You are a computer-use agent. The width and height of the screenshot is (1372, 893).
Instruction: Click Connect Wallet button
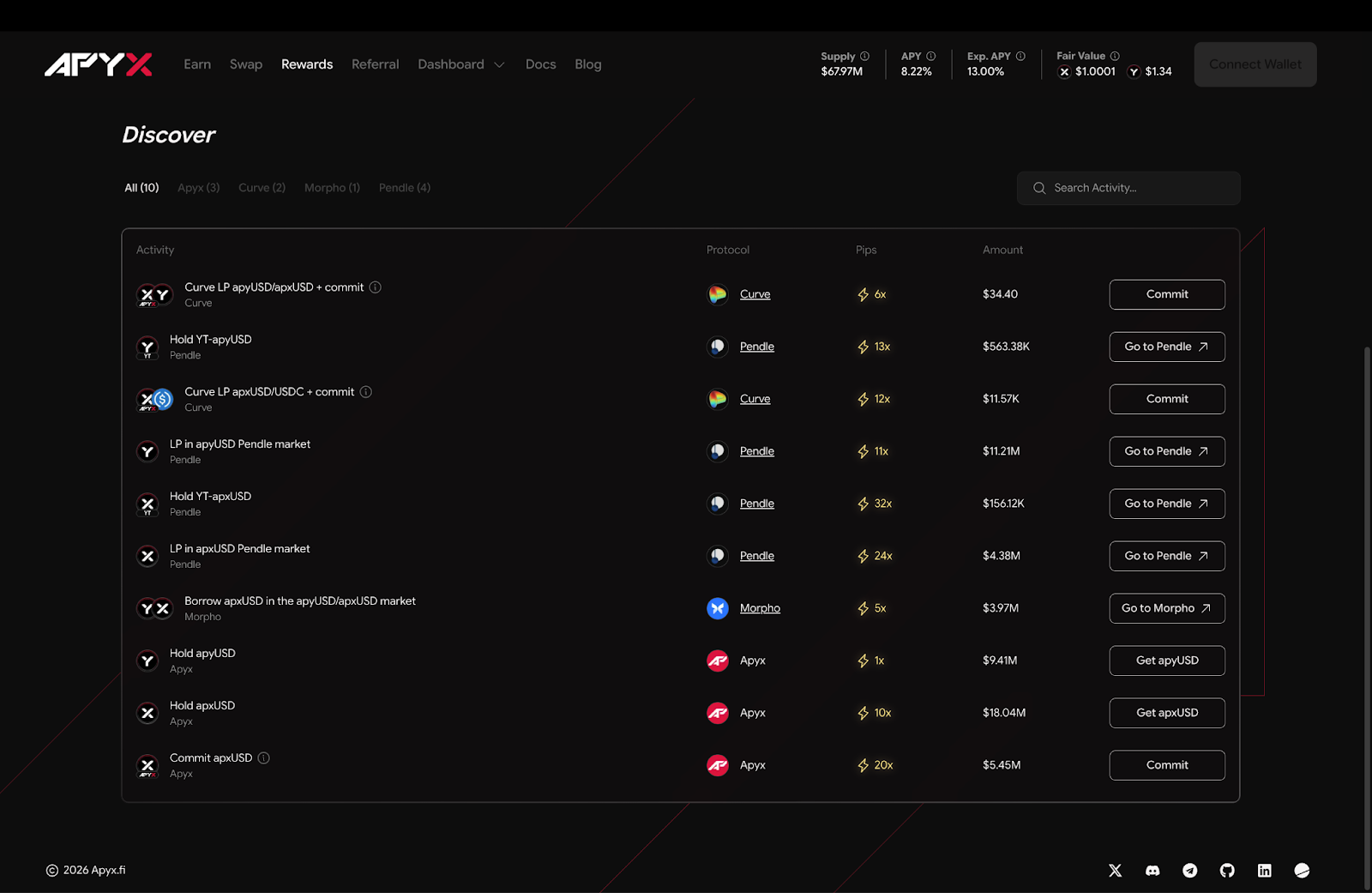(x=1255, y=64)
